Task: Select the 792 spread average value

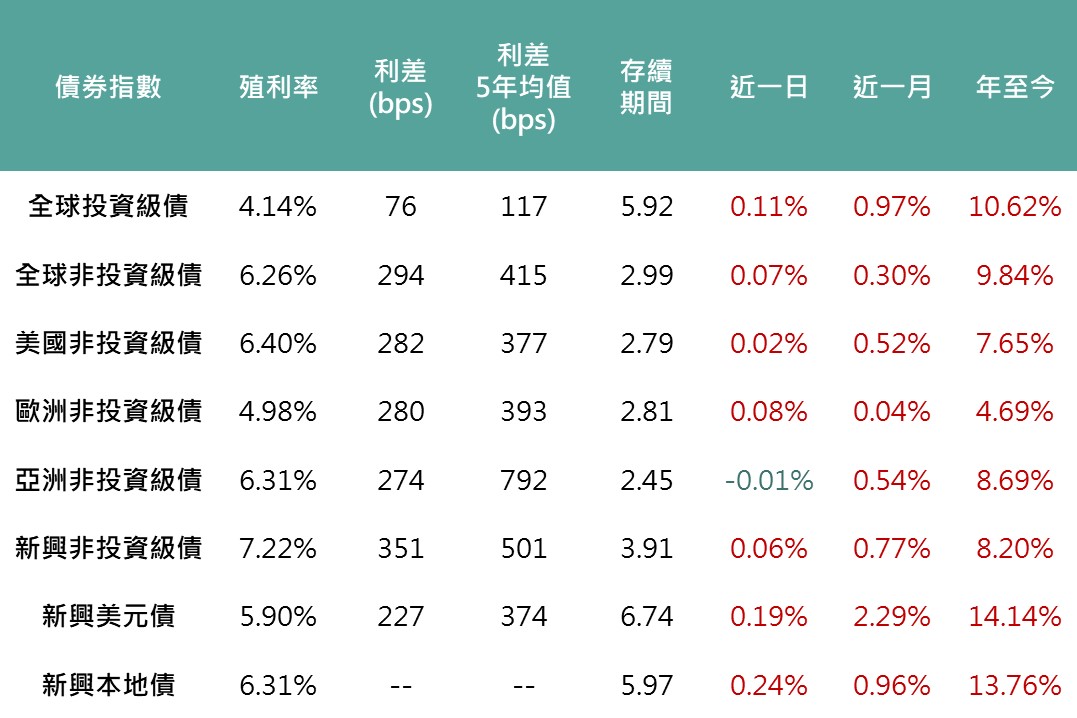Action: click(523, 480)
